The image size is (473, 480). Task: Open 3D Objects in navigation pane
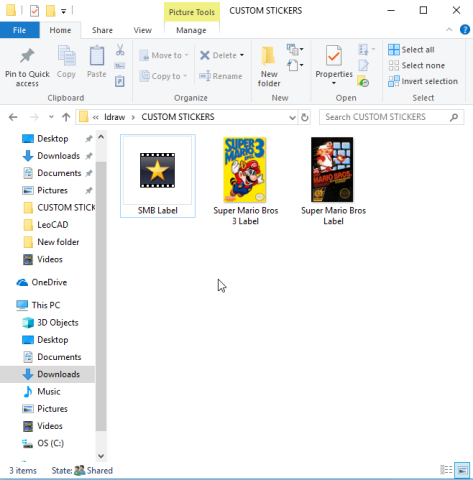point(51,322)
